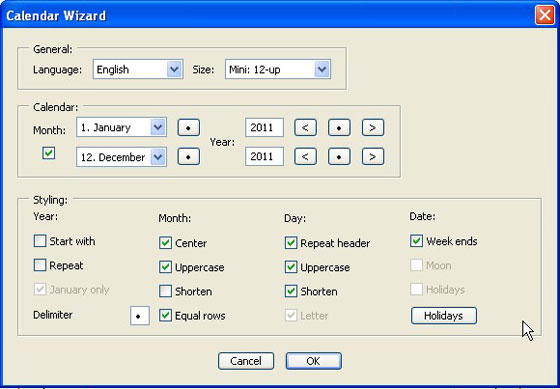
Task: Uncheck the Equal rows checkbox
Action: click(165, 315)
